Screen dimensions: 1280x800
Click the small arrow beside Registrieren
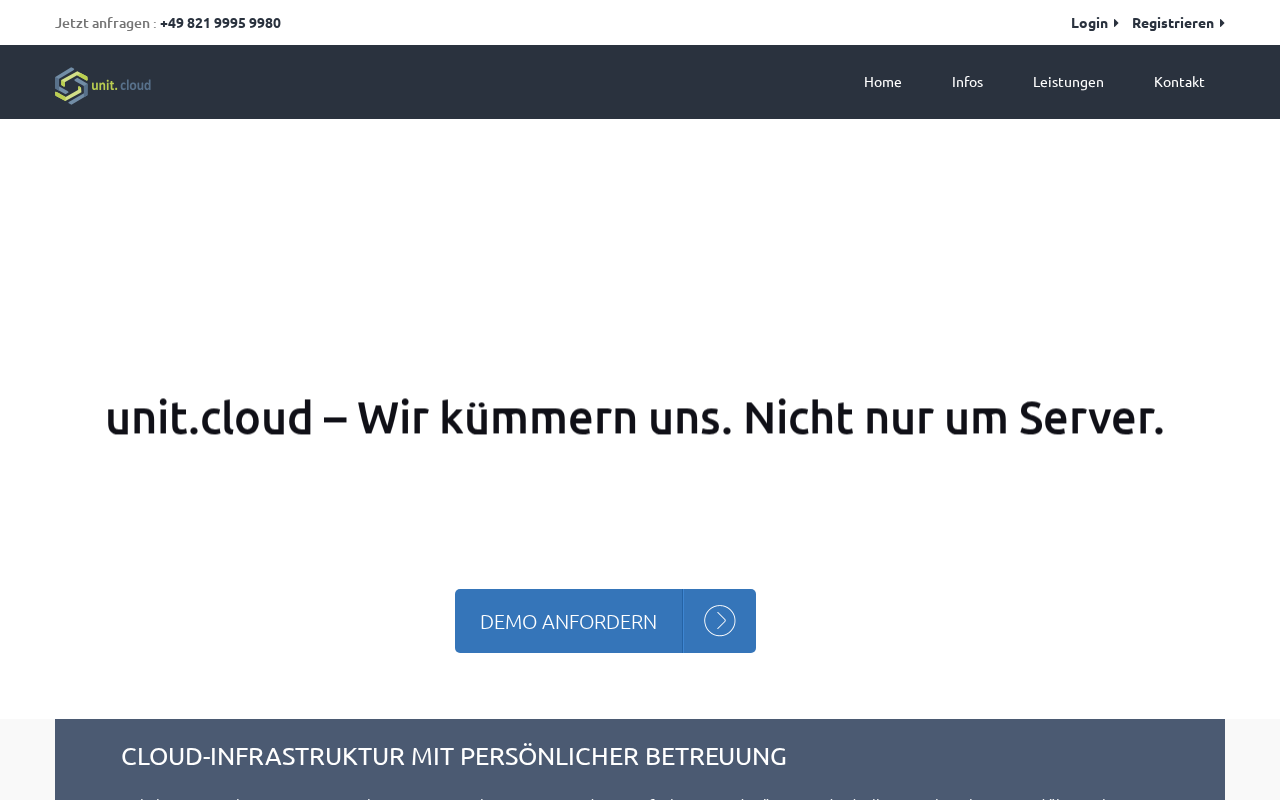pos(1222,23)
